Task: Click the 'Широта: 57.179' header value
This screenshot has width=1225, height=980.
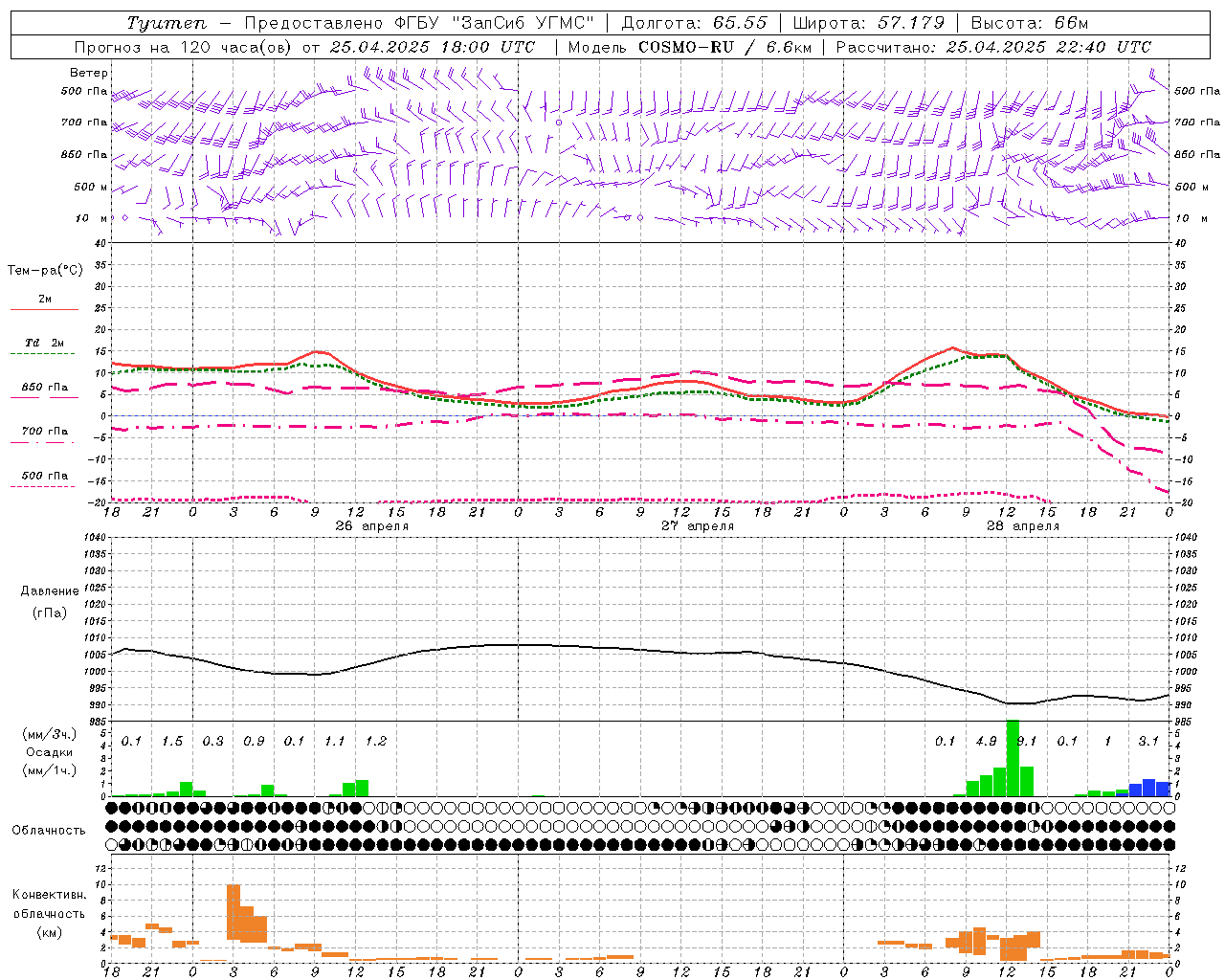Action: click(x=869, y=23)
